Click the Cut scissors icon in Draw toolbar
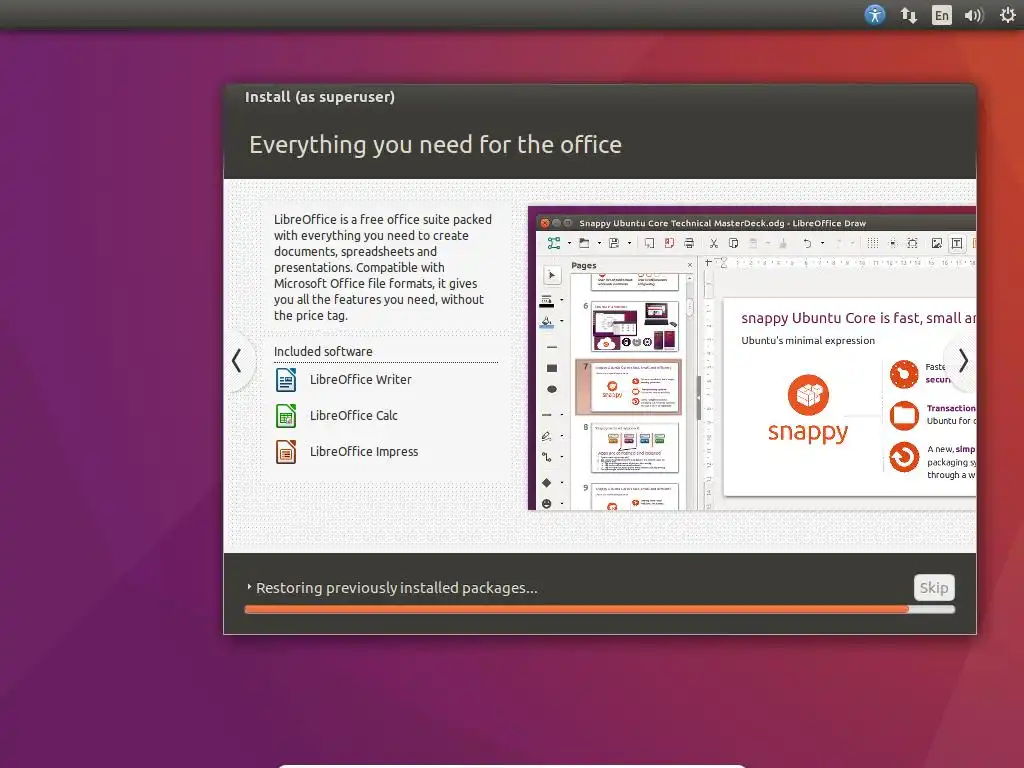Screen dimensions: 1024x768 coord(714,244)
